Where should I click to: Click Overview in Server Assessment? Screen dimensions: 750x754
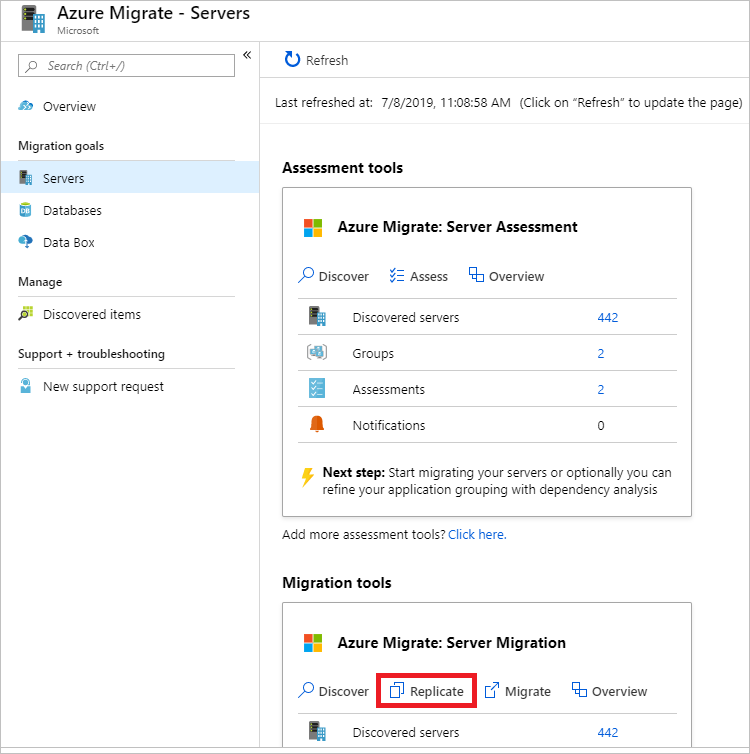507,276
